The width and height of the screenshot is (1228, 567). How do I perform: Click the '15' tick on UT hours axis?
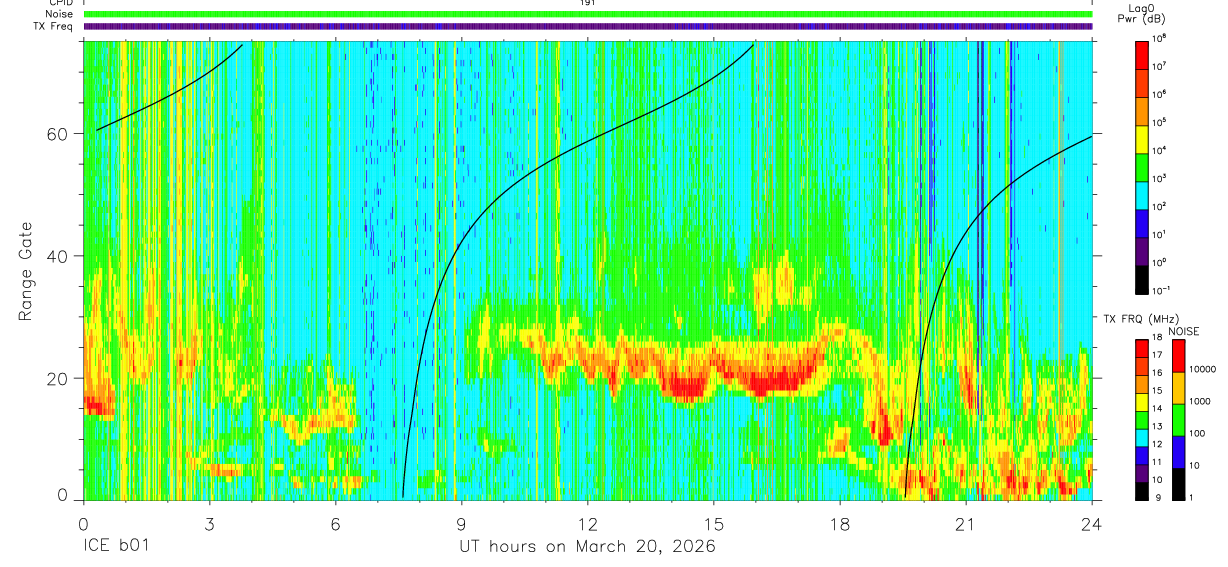coord(714,523)
